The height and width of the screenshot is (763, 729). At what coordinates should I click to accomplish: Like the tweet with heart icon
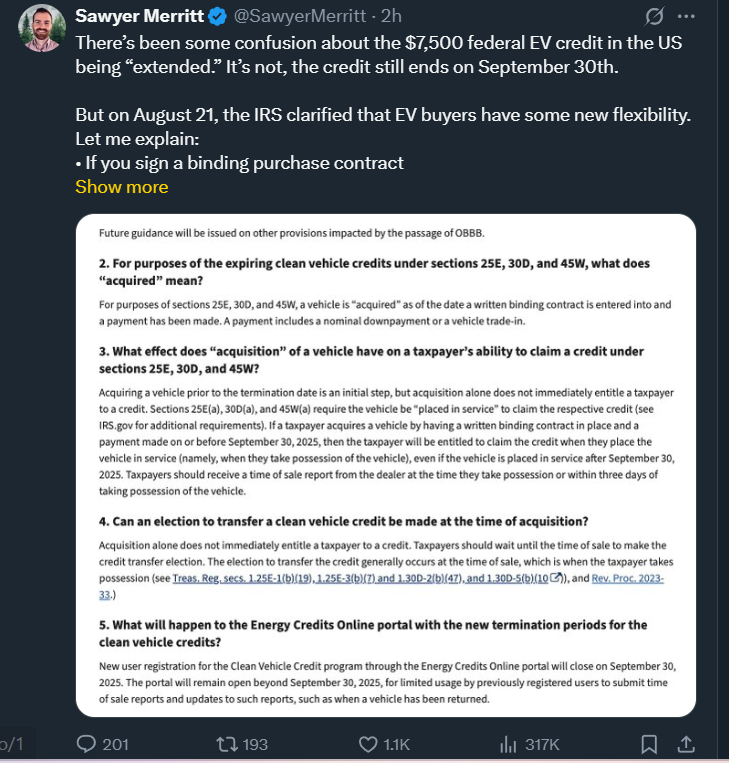(x=368, y=744)
